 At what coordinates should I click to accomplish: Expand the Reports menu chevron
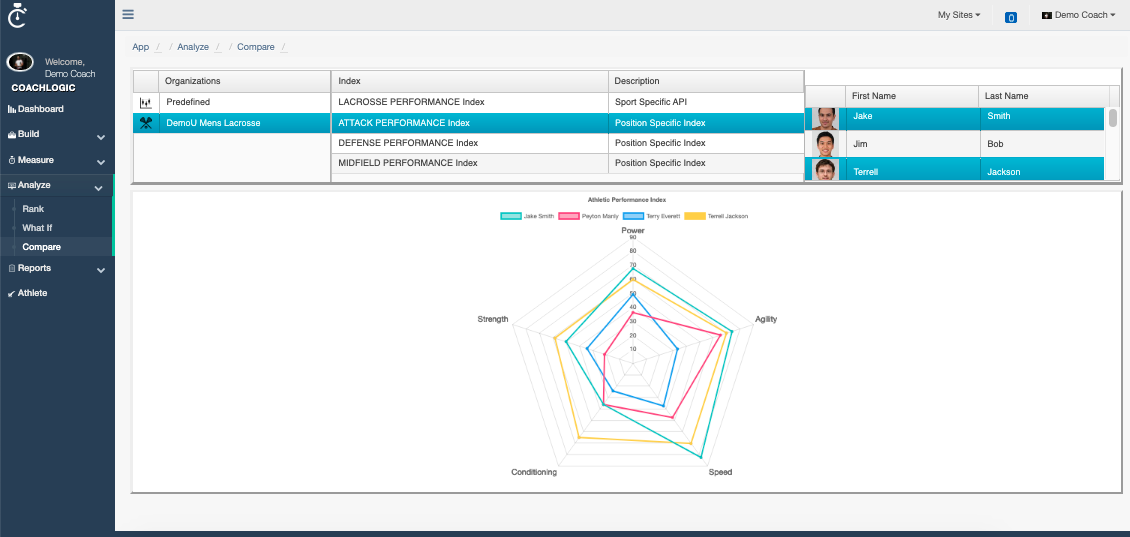pos(100,269)
